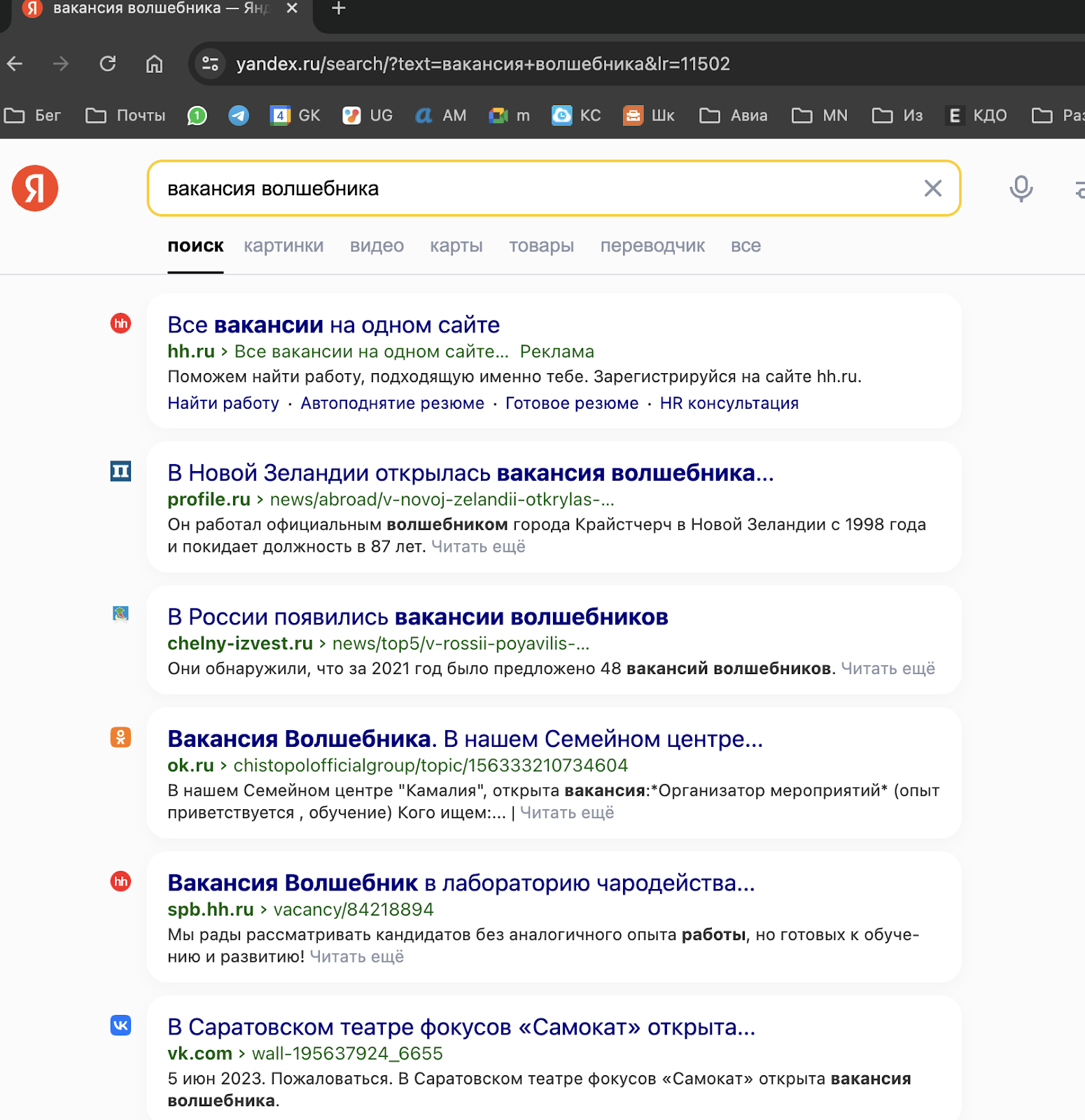Open the Почты bookmarks folder
The height and width of the screenshot is (1120, 1085).
[126, 115]
